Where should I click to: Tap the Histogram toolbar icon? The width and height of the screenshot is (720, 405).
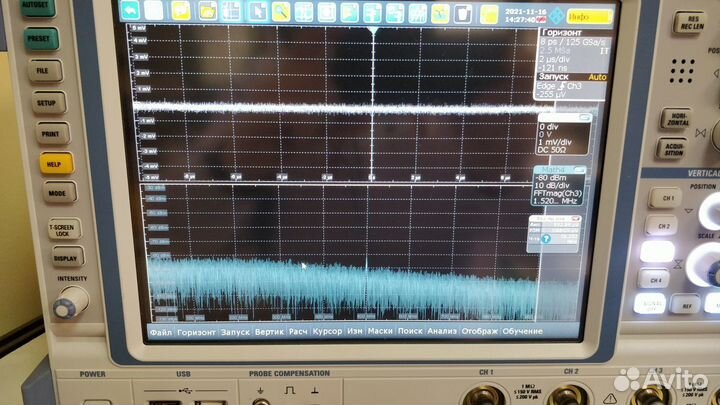click(x=349, y=12)
